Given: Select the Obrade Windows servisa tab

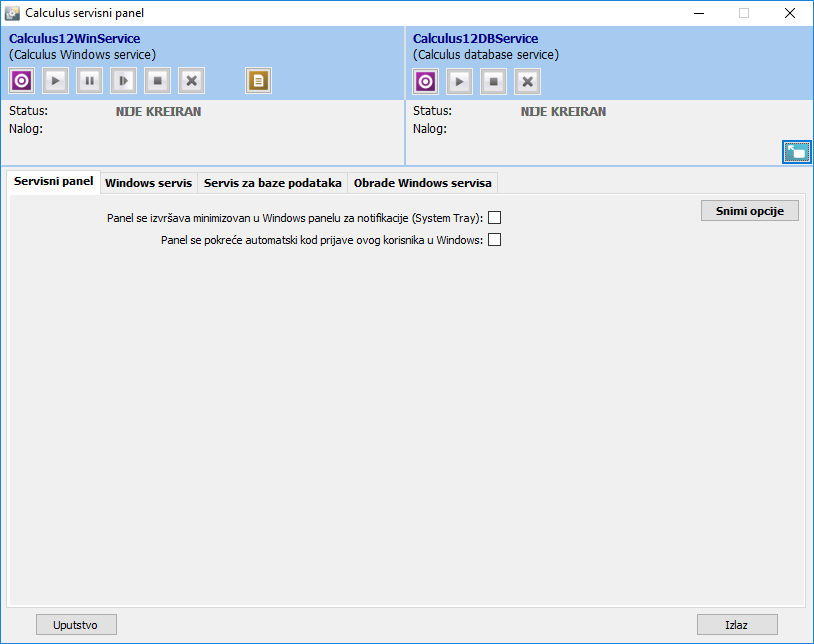Looking at the screenshot, I should point(421,183).
